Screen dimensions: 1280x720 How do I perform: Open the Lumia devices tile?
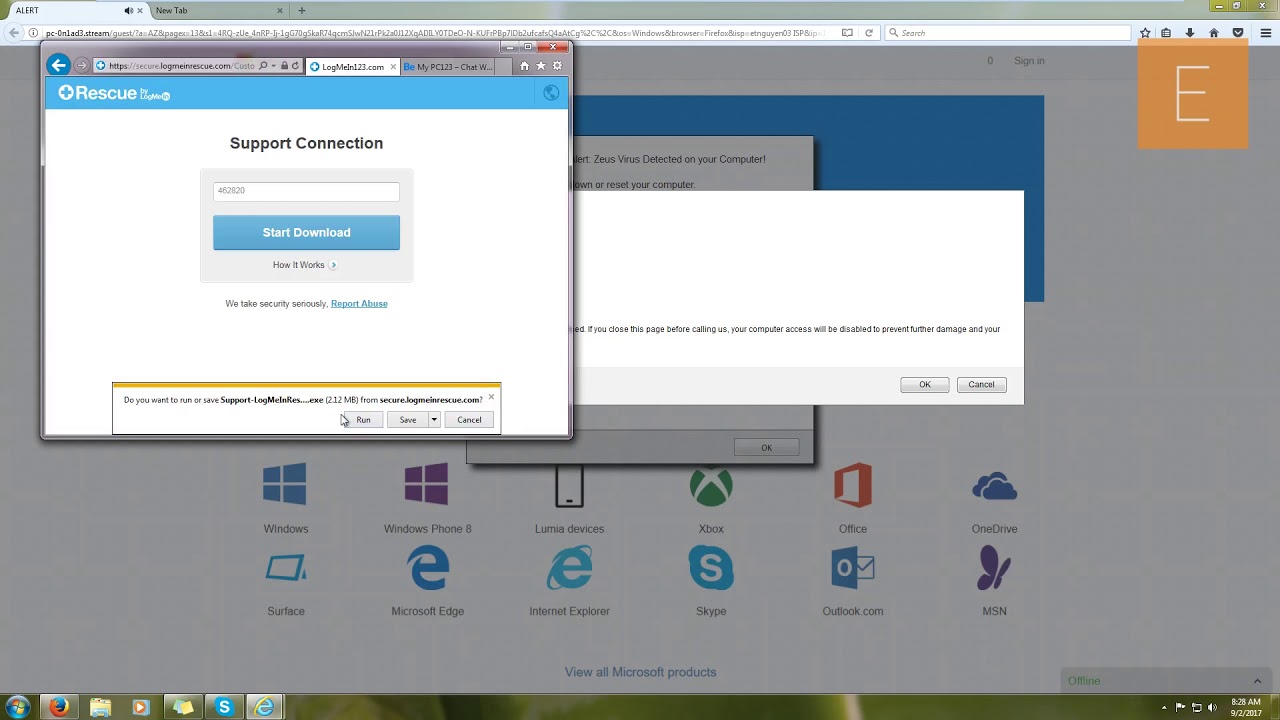click(x=569, y=485)
